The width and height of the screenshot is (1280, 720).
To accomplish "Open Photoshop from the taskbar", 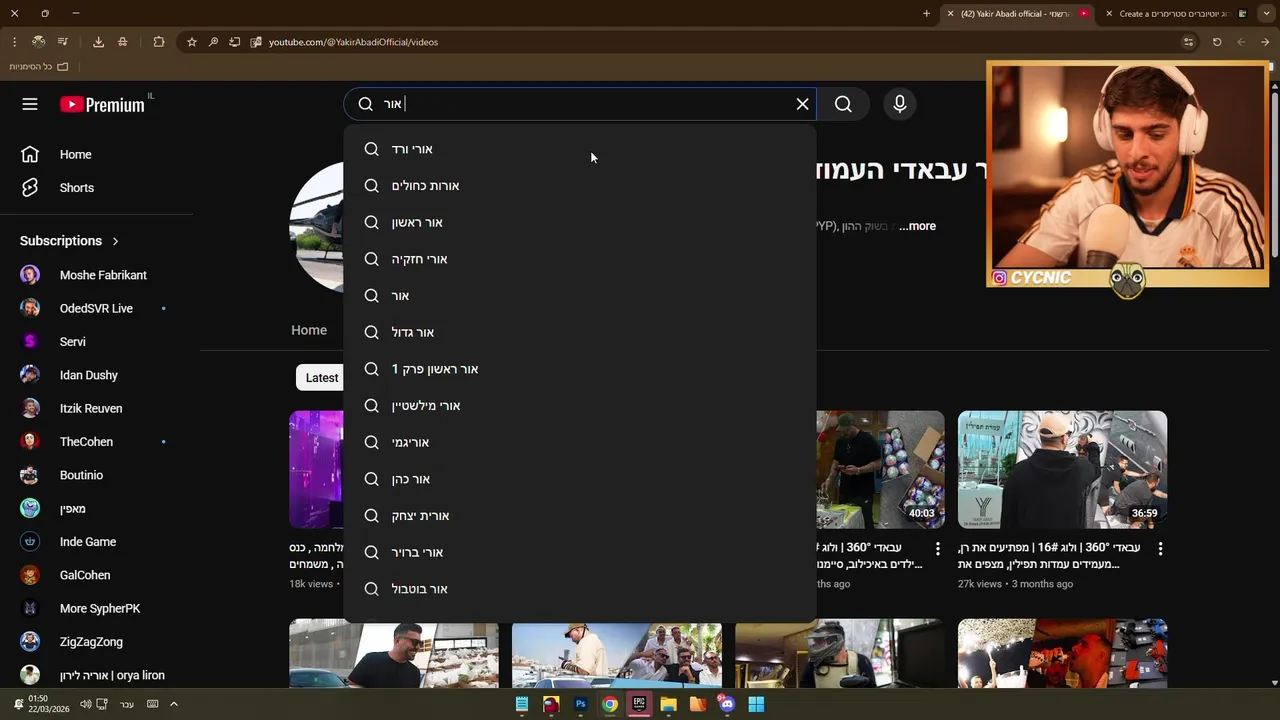I will pyautogui.click(x=580, y=704).
